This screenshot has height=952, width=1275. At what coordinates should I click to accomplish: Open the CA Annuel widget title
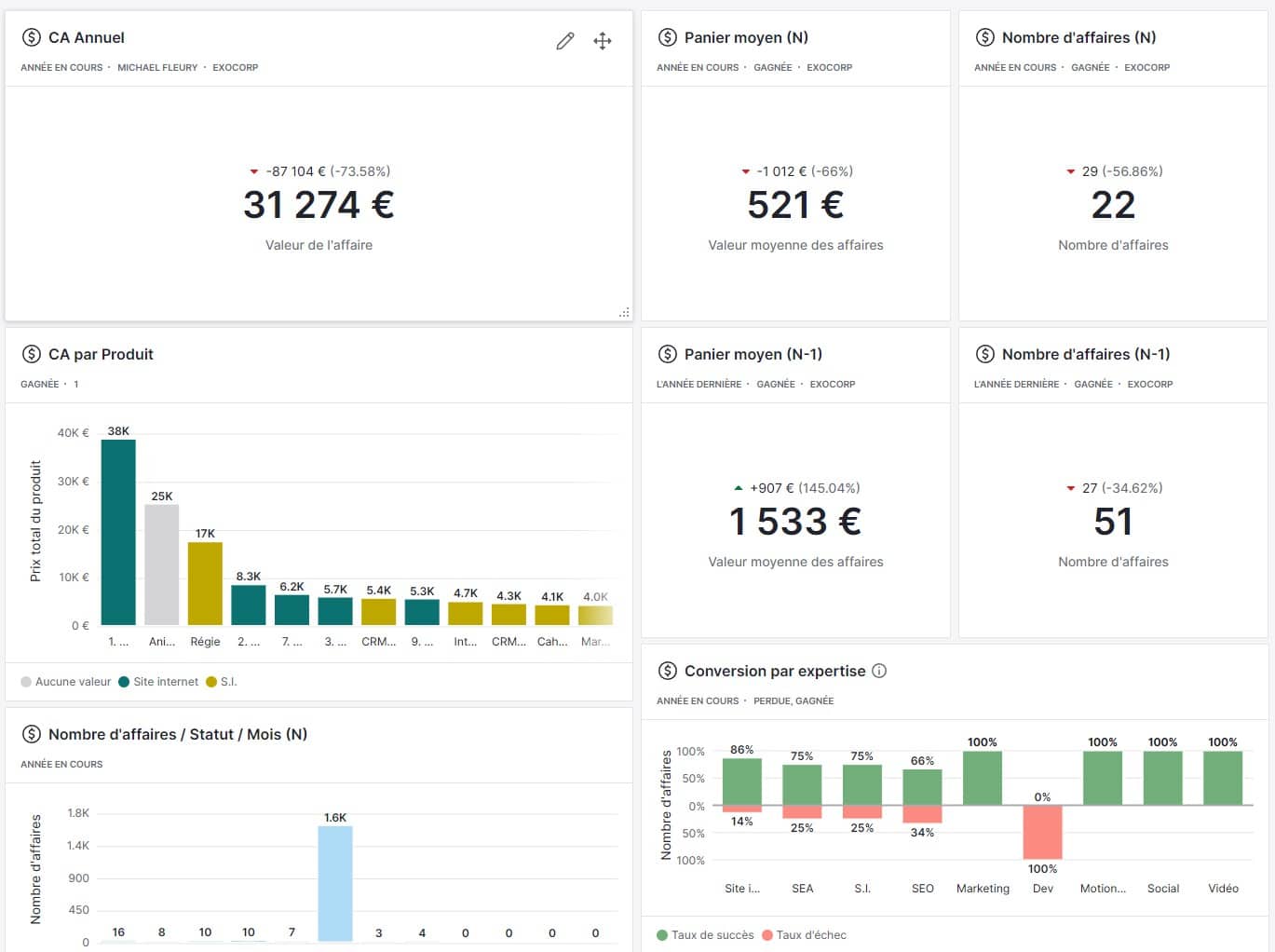tap(86, 37)
